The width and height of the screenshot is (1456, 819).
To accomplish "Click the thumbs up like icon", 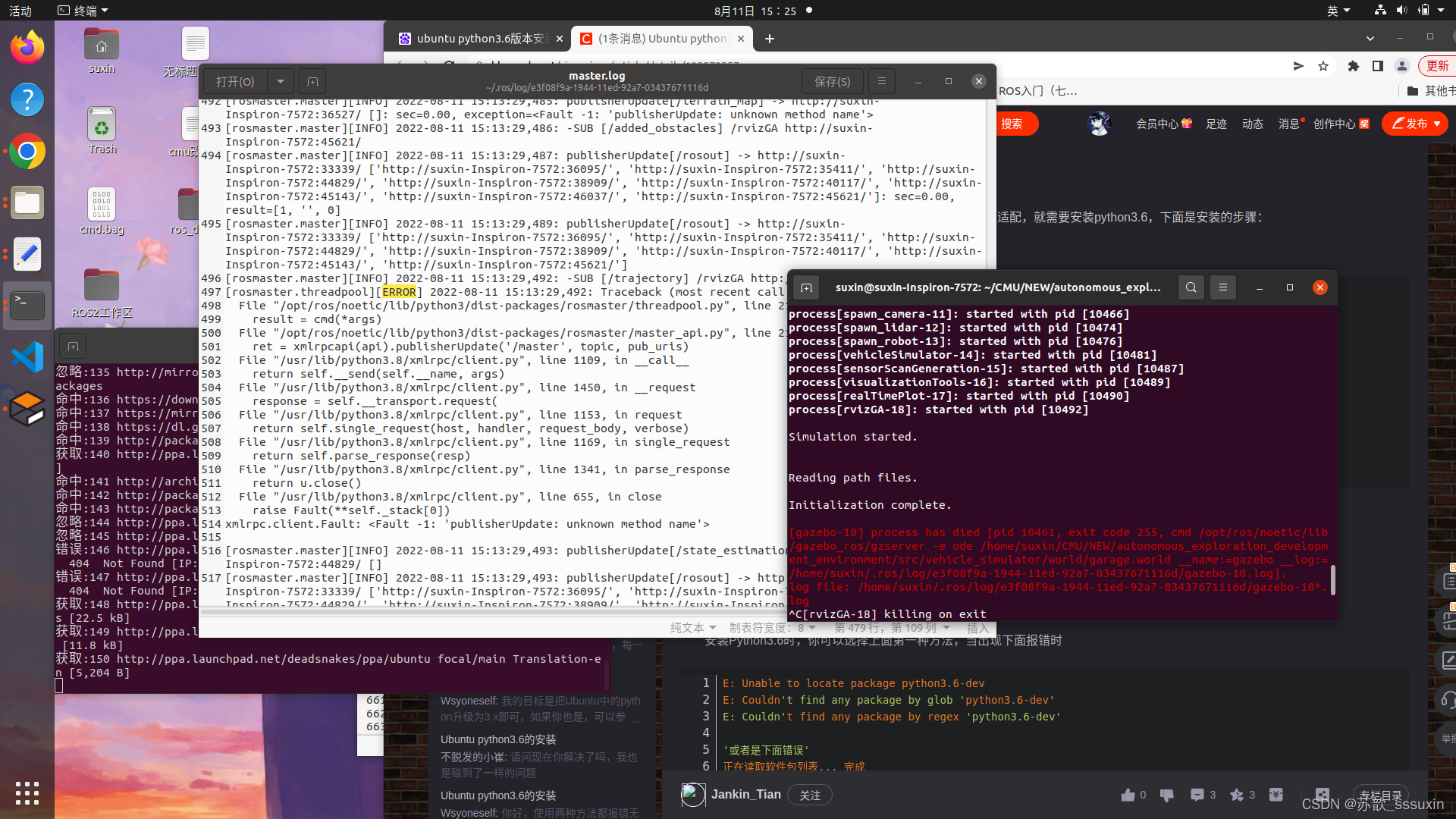I will click(x=1128, y=795).
